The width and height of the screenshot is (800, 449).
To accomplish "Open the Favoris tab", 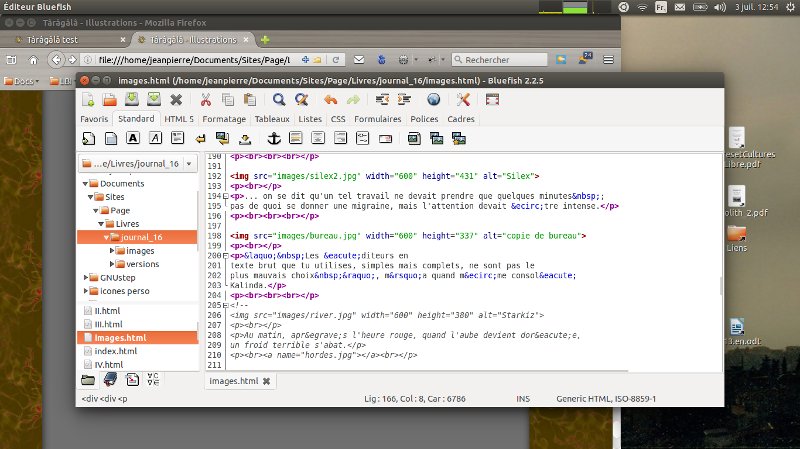I will point(94,119).
